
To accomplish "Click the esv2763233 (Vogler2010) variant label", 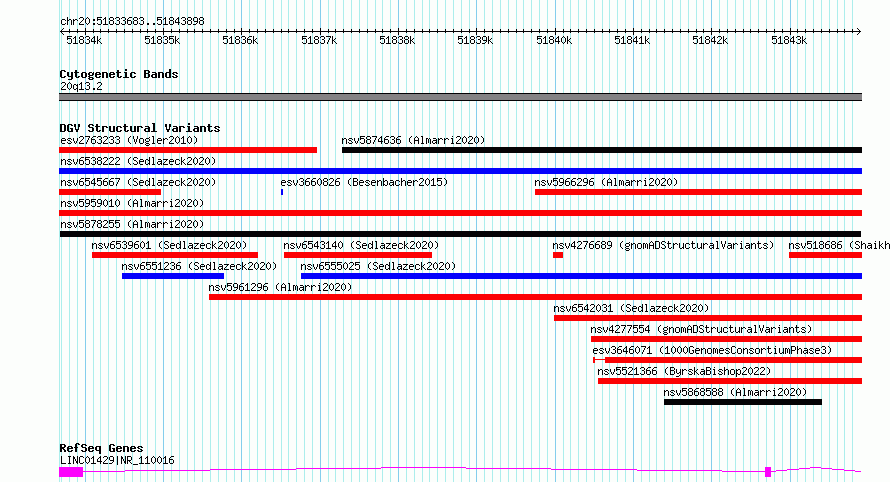I will 129,140.
